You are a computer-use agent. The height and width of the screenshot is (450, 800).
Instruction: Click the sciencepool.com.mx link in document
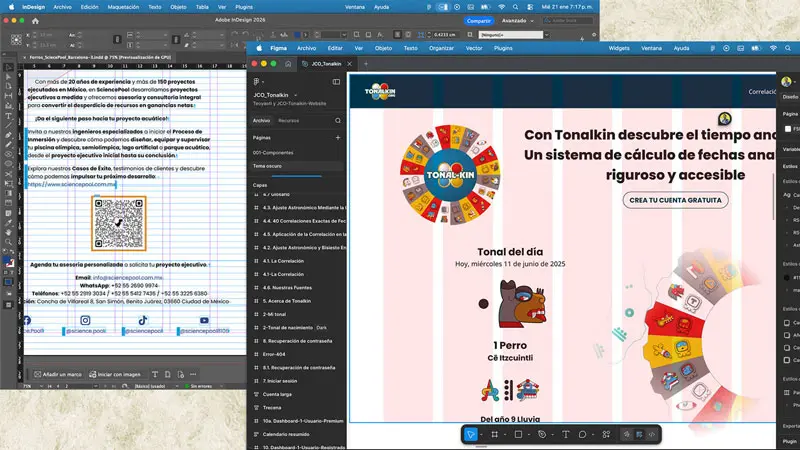pyautogui.click(x=72, y=184)
